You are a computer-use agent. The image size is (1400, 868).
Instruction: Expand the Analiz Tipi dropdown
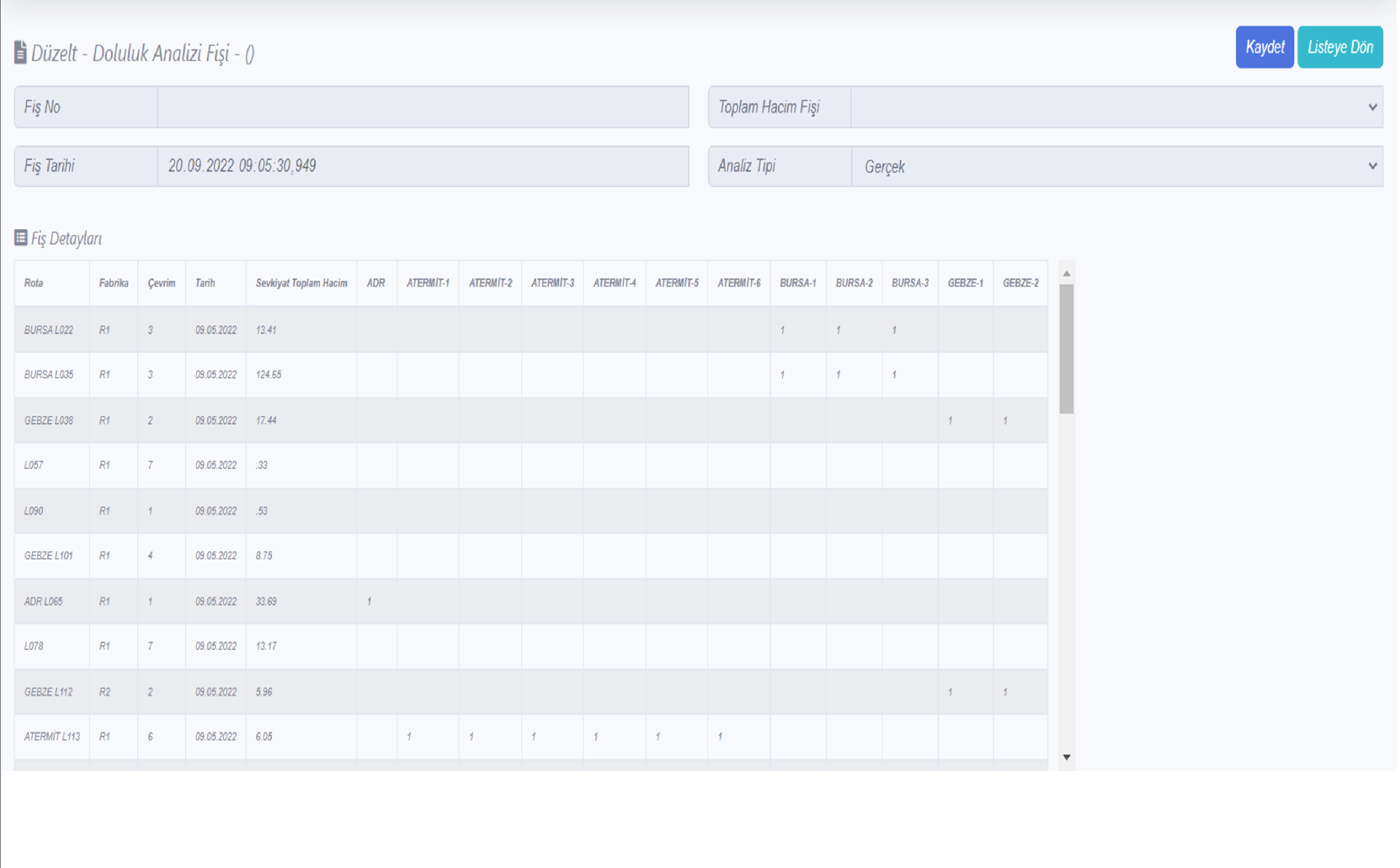click(x=1116, y=166)
